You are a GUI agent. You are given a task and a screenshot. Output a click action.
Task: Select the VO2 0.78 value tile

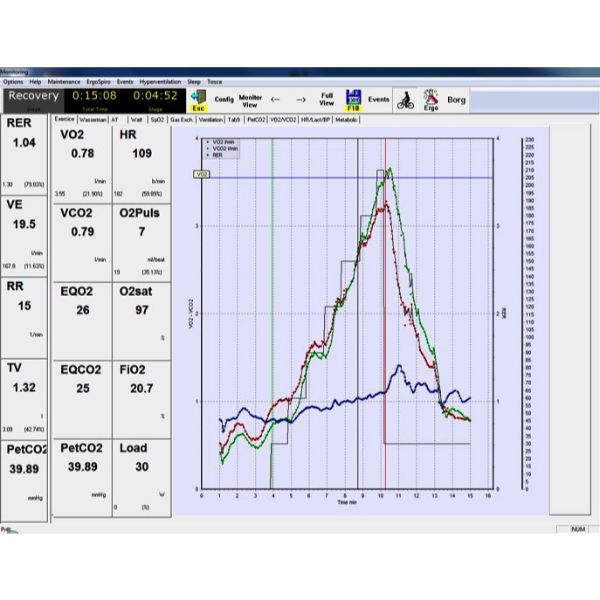click(x=82, y=164)
